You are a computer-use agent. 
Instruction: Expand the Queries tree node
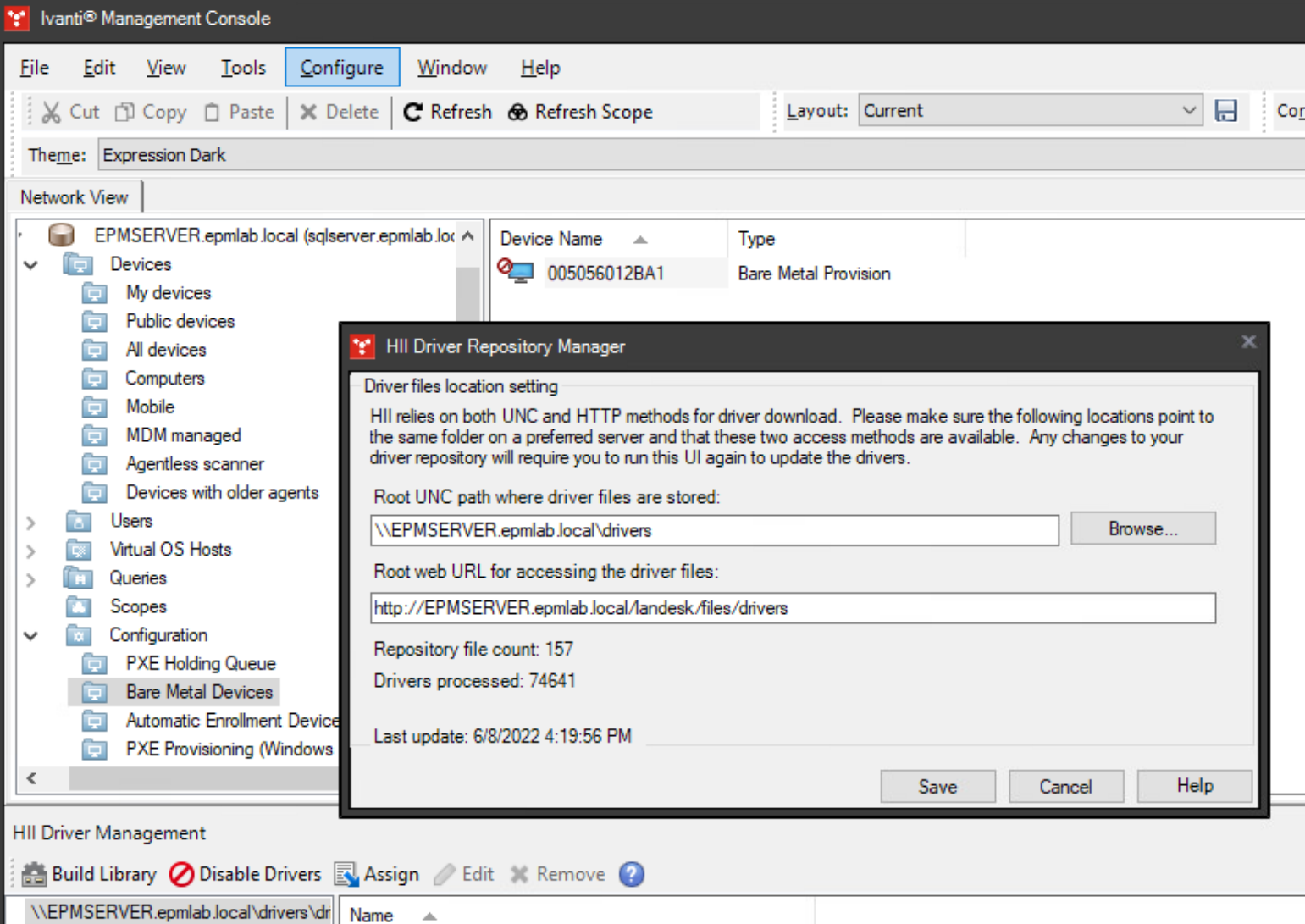coord(30,578)
